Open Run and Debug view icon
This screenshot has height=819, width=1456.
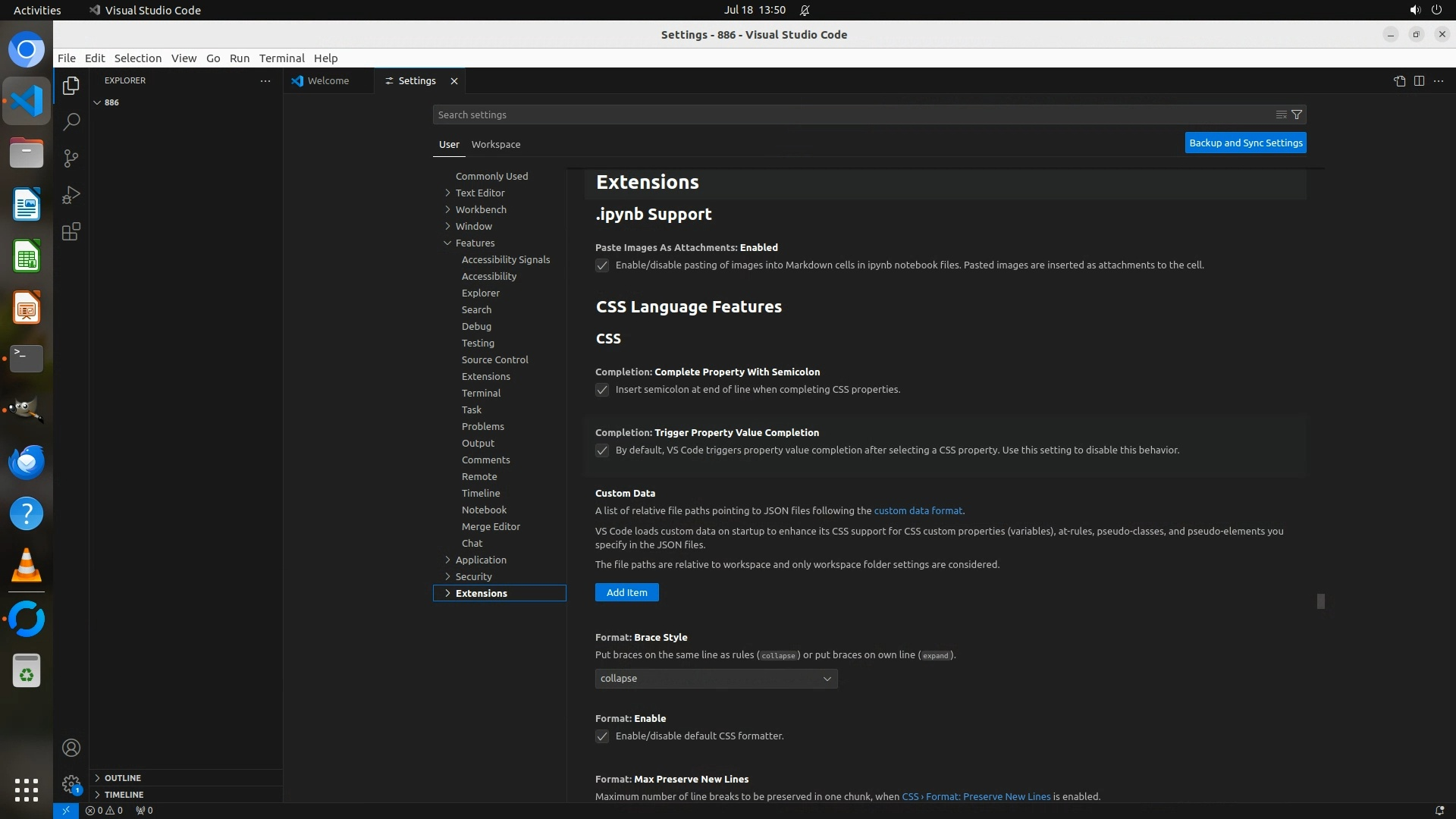(x=71, y=195)
